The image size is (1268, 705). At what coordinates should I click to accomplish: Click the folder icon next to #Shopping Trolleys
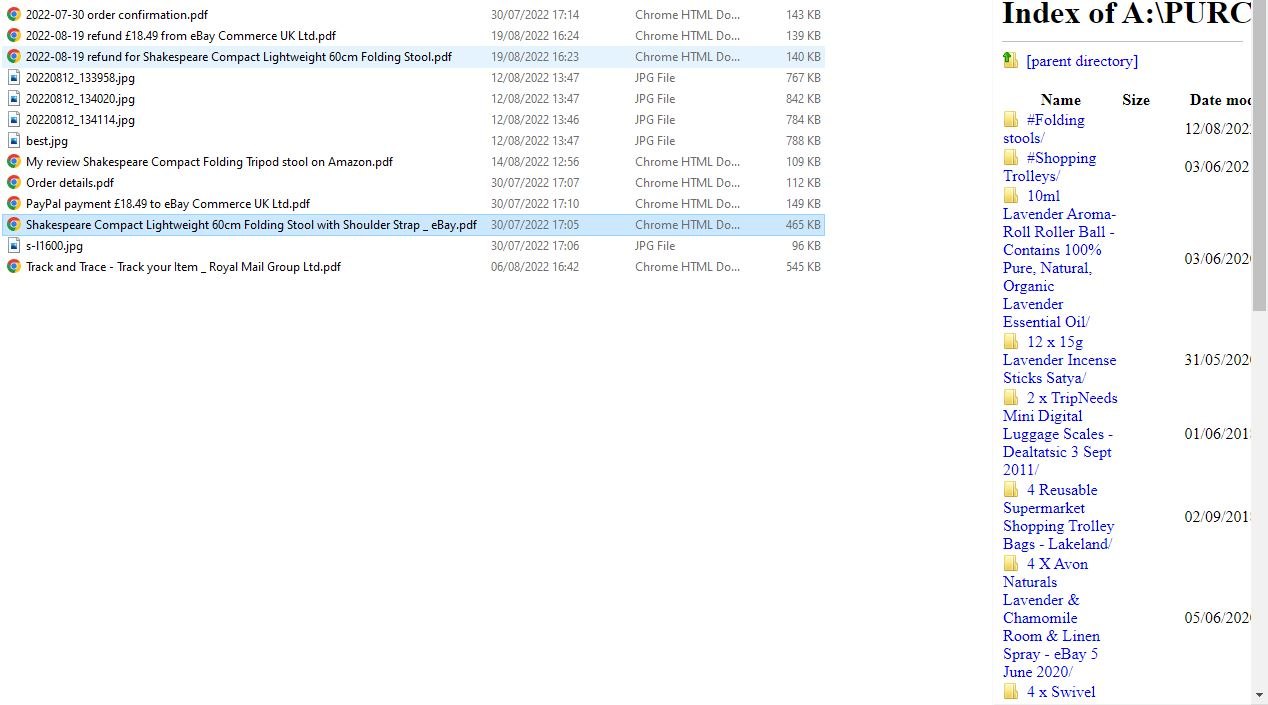click(x=1011, y=157)
